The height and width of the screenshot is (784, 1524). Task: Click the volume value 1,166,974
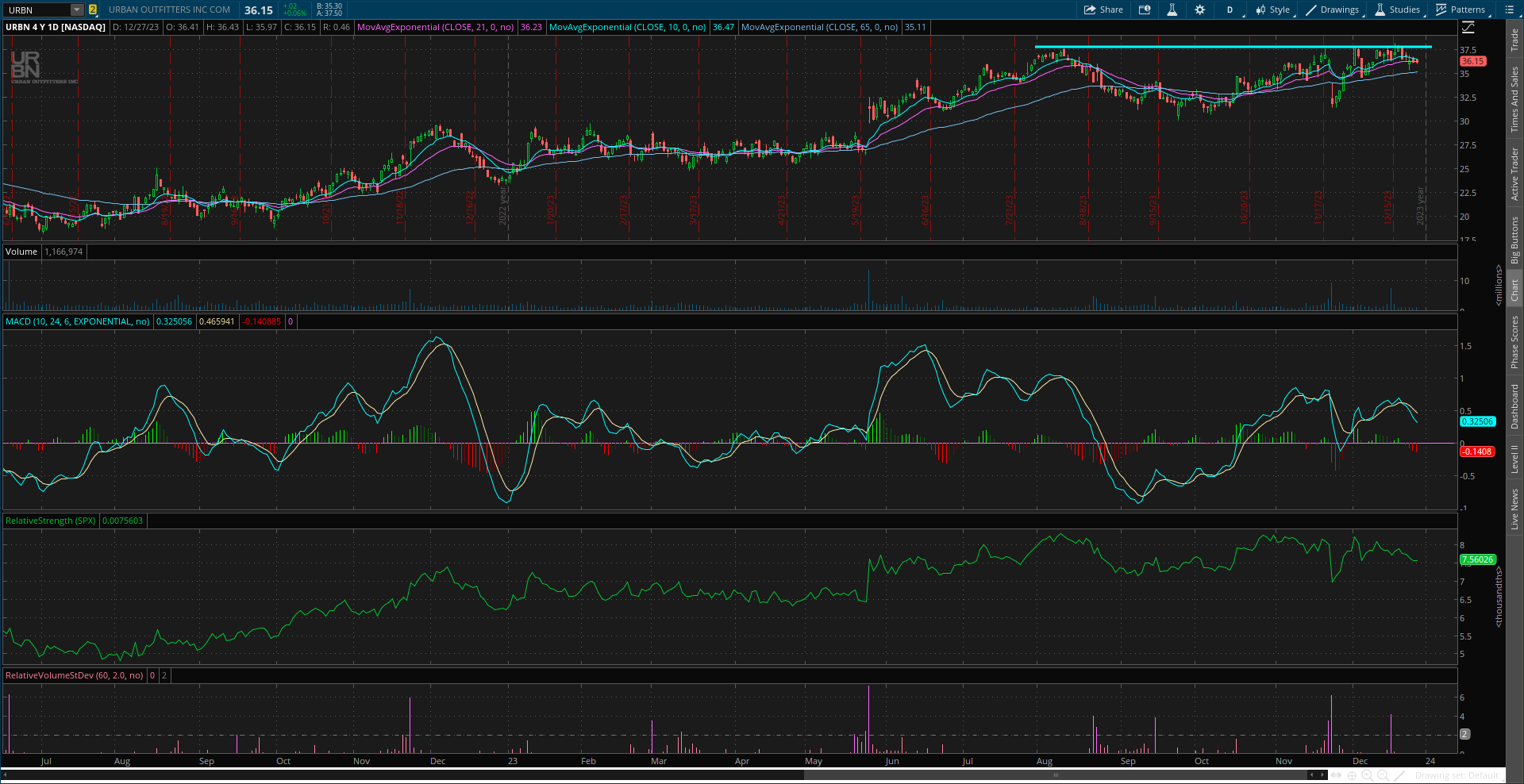(63, 252)
